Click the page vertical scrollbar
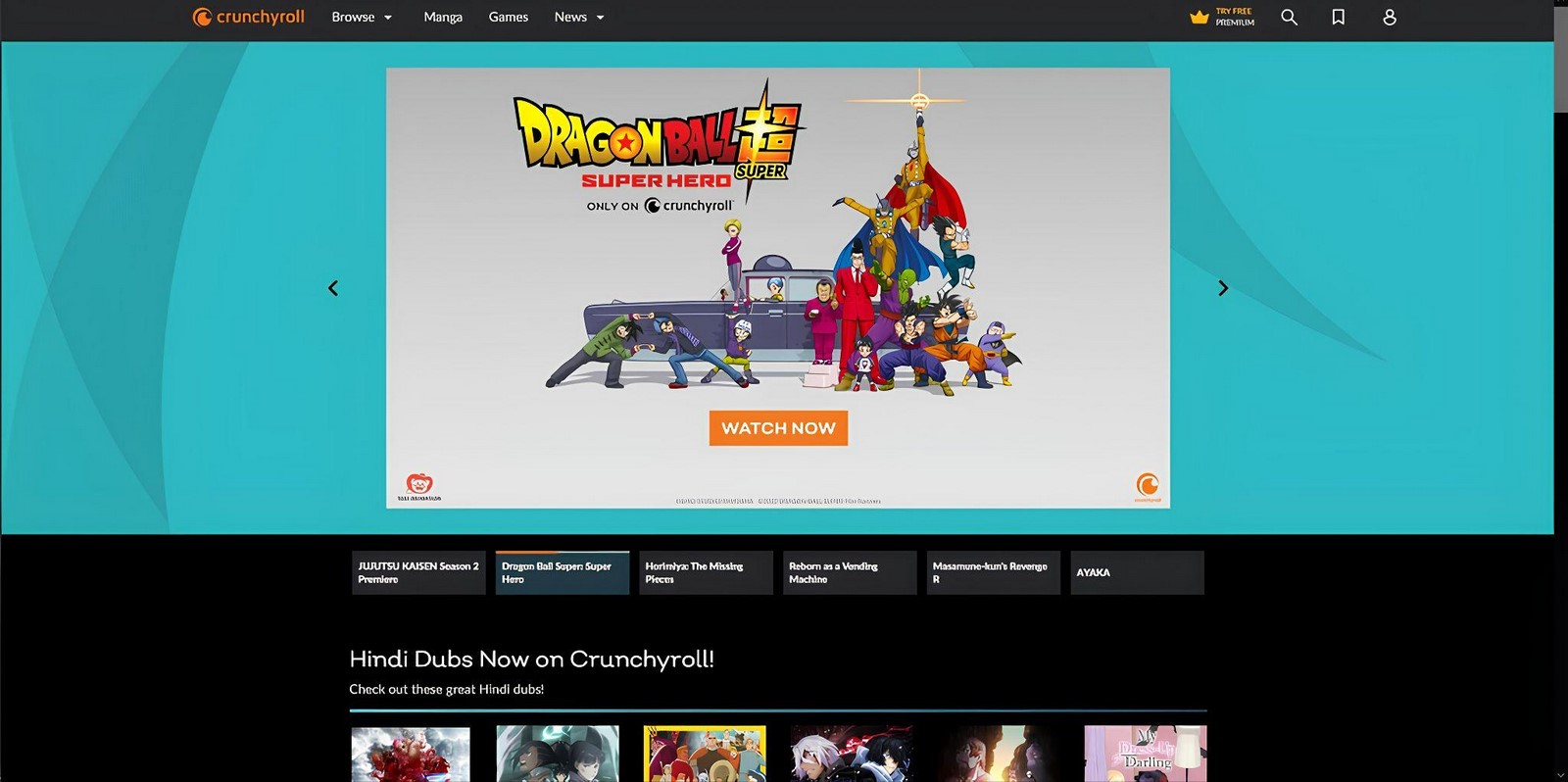This screenshot has height=782, width=1568. (x=1560, y=59)
